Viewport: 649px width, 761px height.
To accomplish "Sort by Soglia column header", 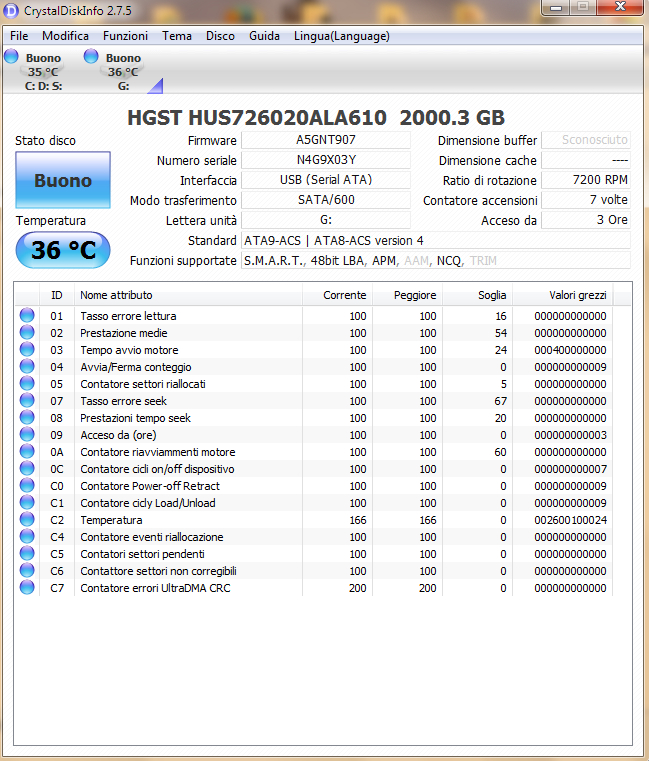I will (x=477, y=295).
